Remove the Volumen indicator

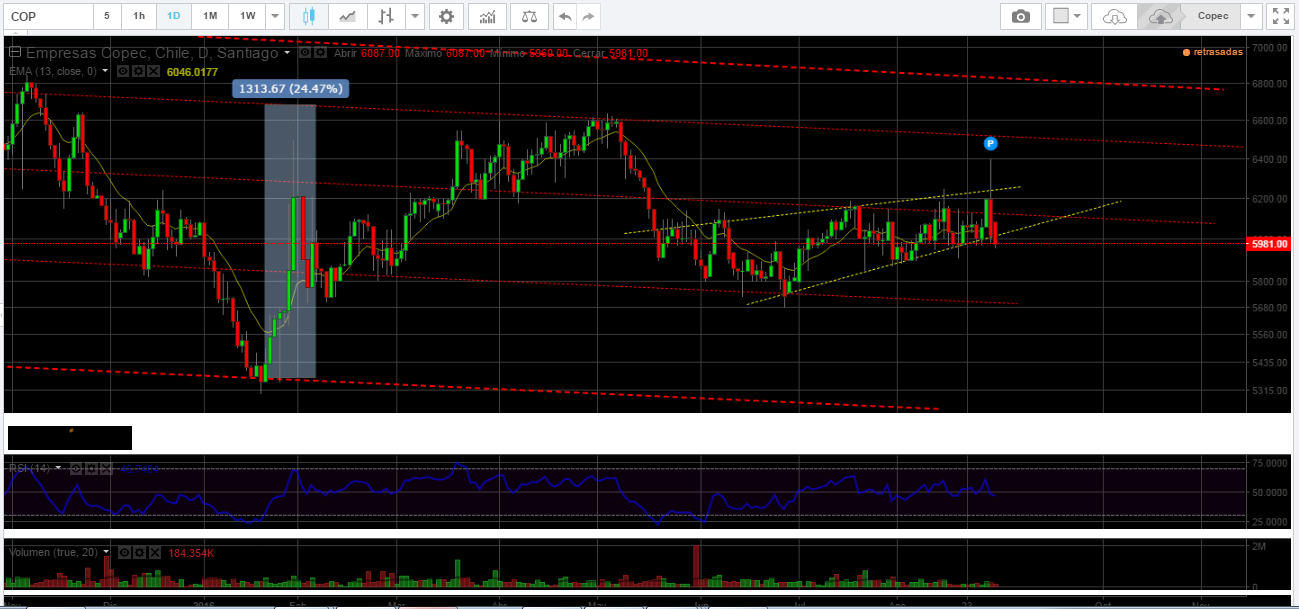[x=155, y=552]
